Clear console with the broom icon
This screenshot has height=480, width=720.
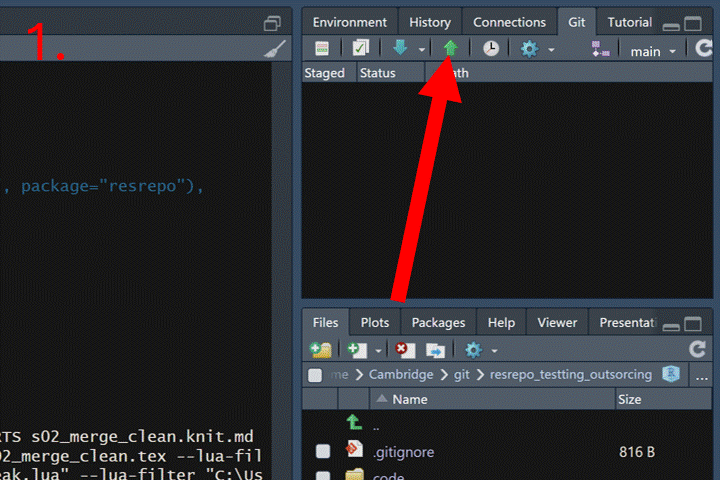(275, 49)
